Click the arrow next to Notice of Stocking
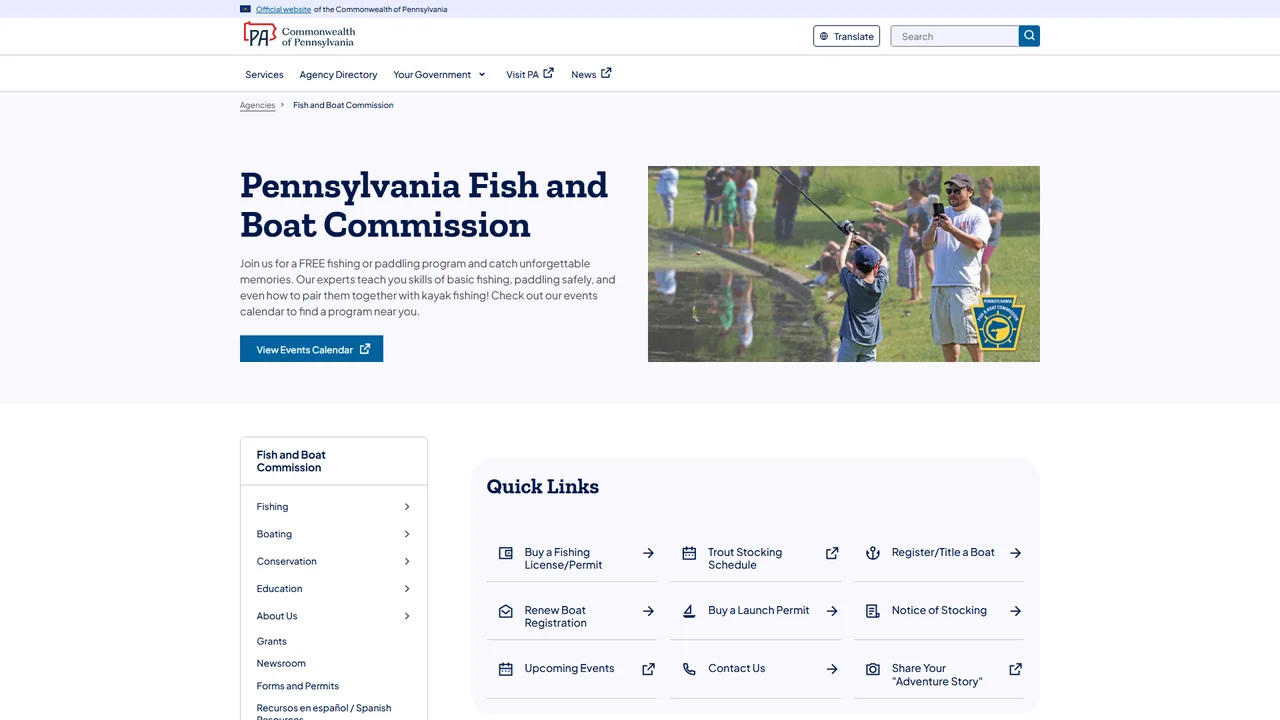 (x=1015, y=611)
